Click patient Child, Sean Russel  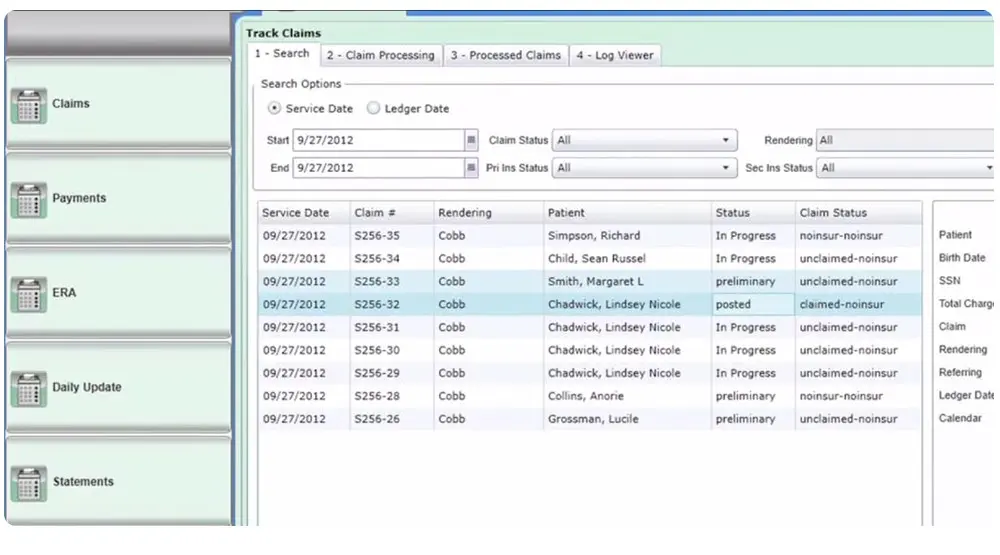coord(597,258)
